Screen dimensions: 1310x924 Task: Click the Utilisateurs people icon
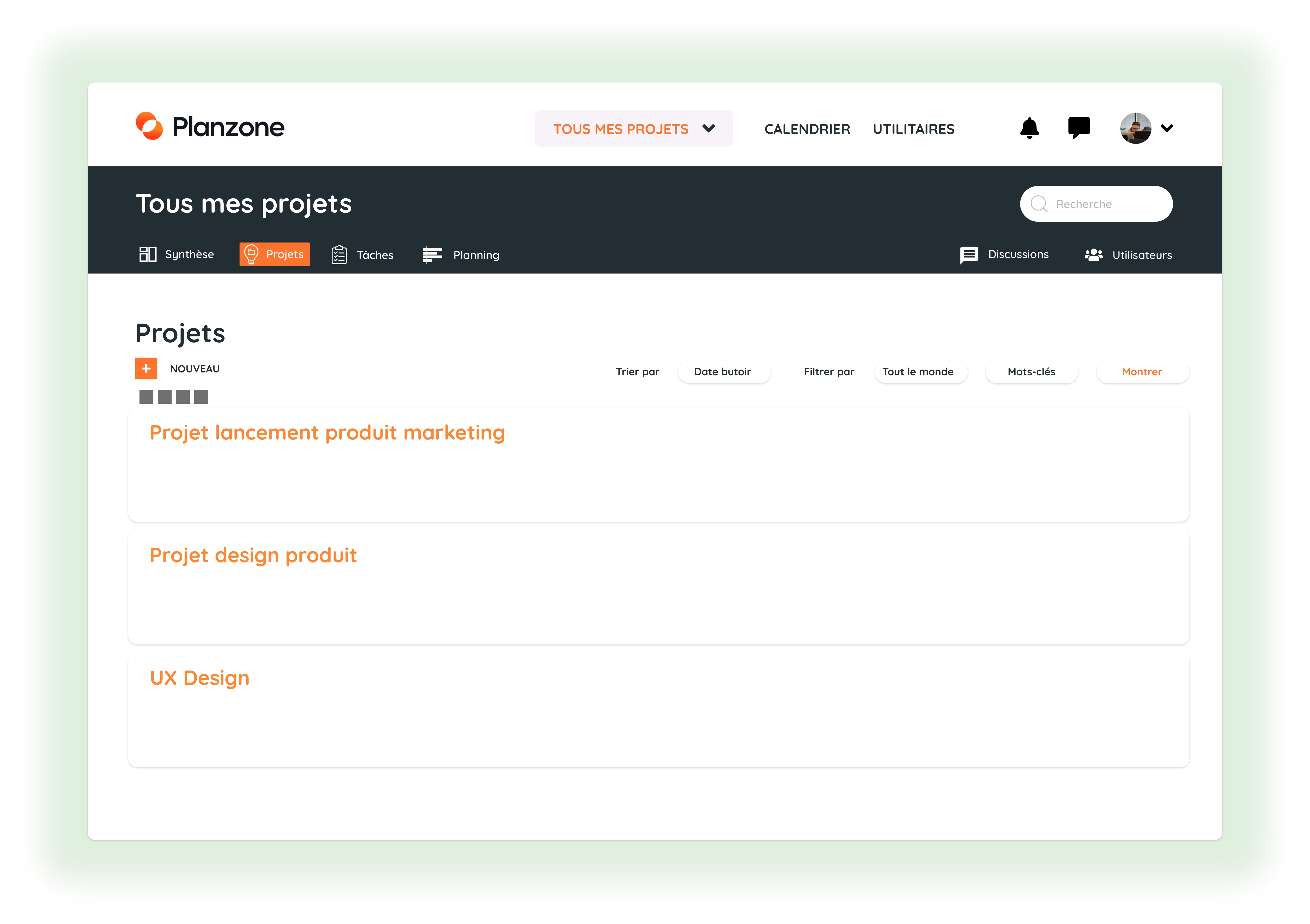pyautogui.click(x=1093, y=255)
